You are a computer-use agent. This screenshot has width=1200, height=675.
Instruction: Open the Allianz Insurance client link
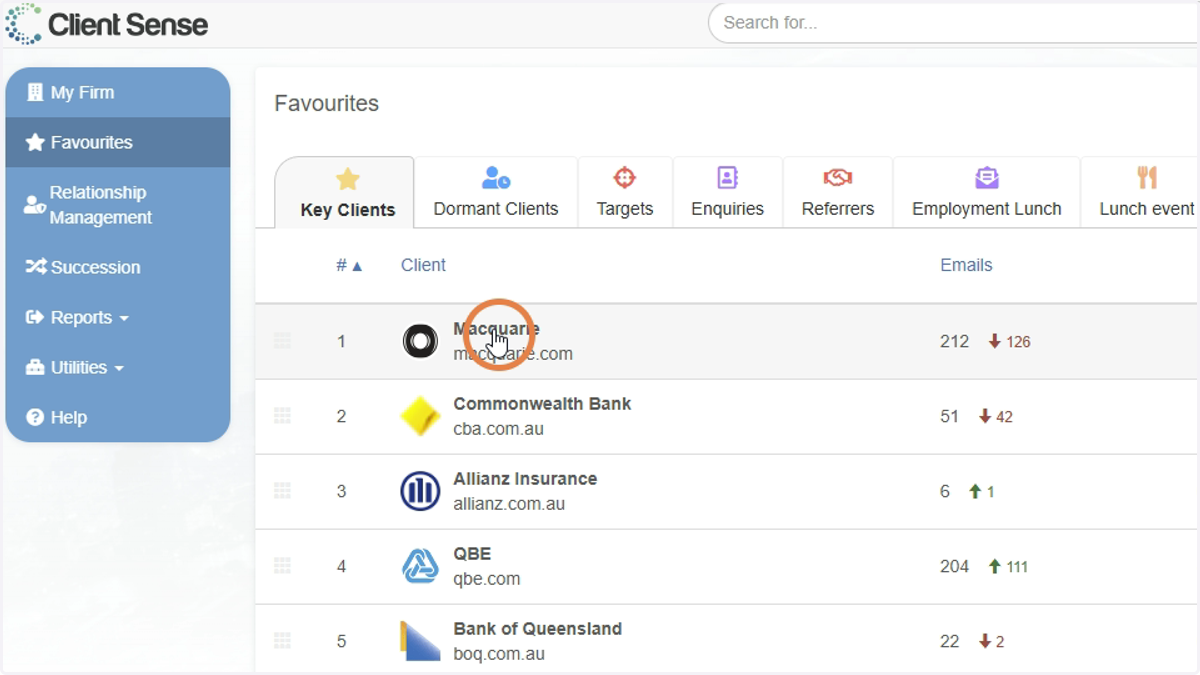click(525, 479)
